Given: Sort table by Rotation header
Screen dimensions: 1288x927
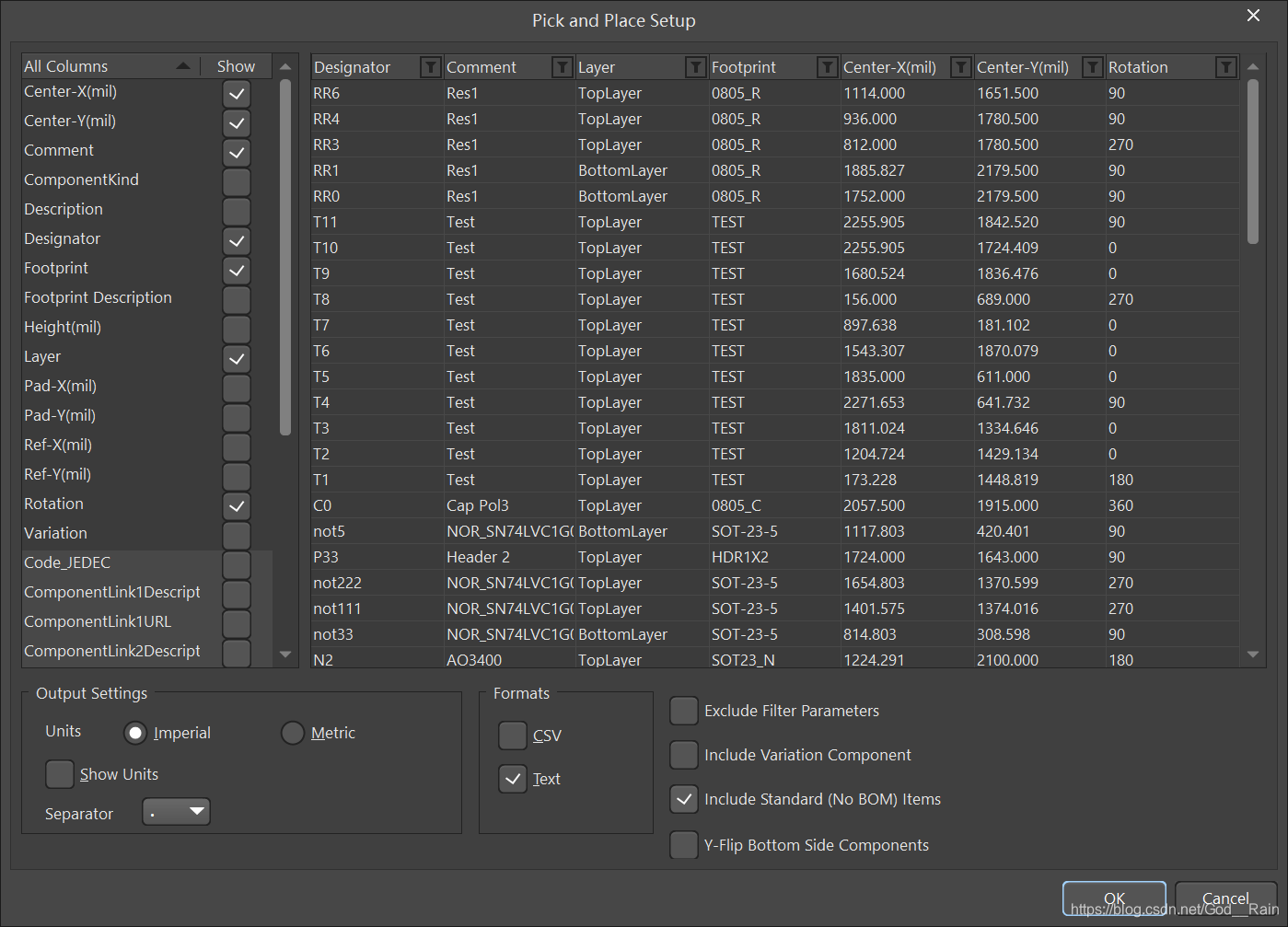Looking at the screenshot, I should coord(1138,67).
